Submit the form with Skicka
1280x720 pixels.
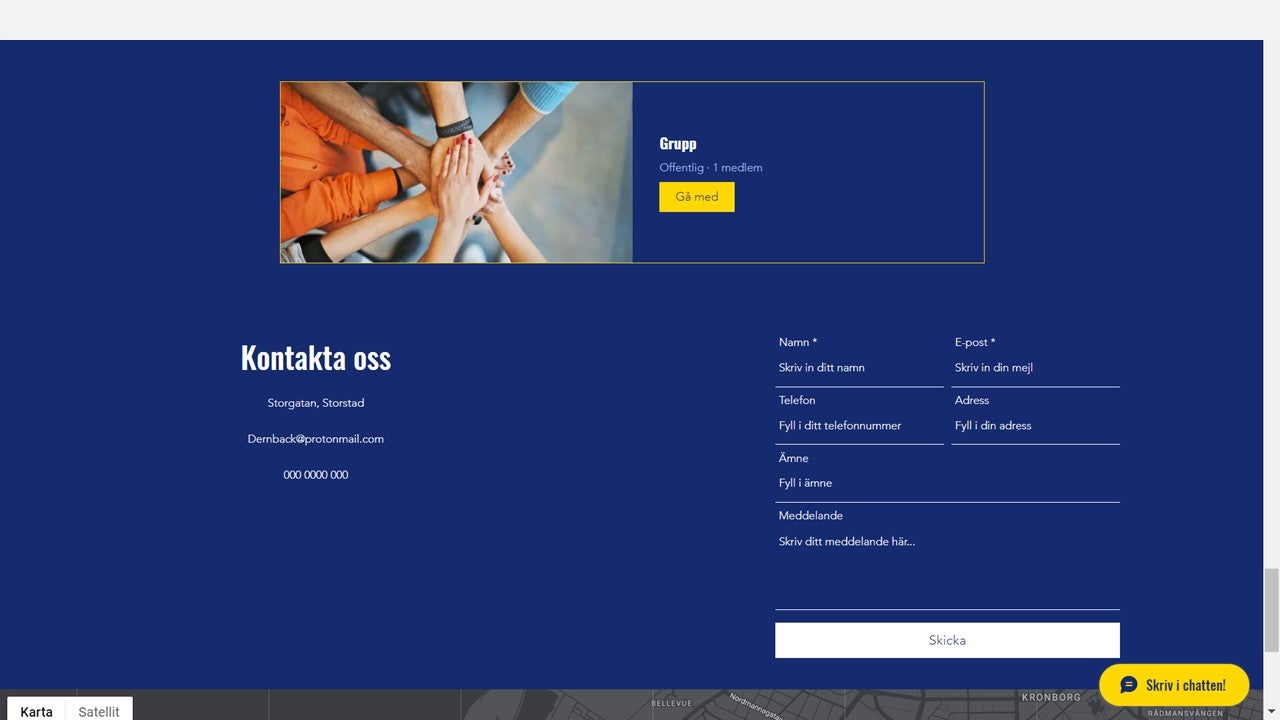[x=946, y=640]
